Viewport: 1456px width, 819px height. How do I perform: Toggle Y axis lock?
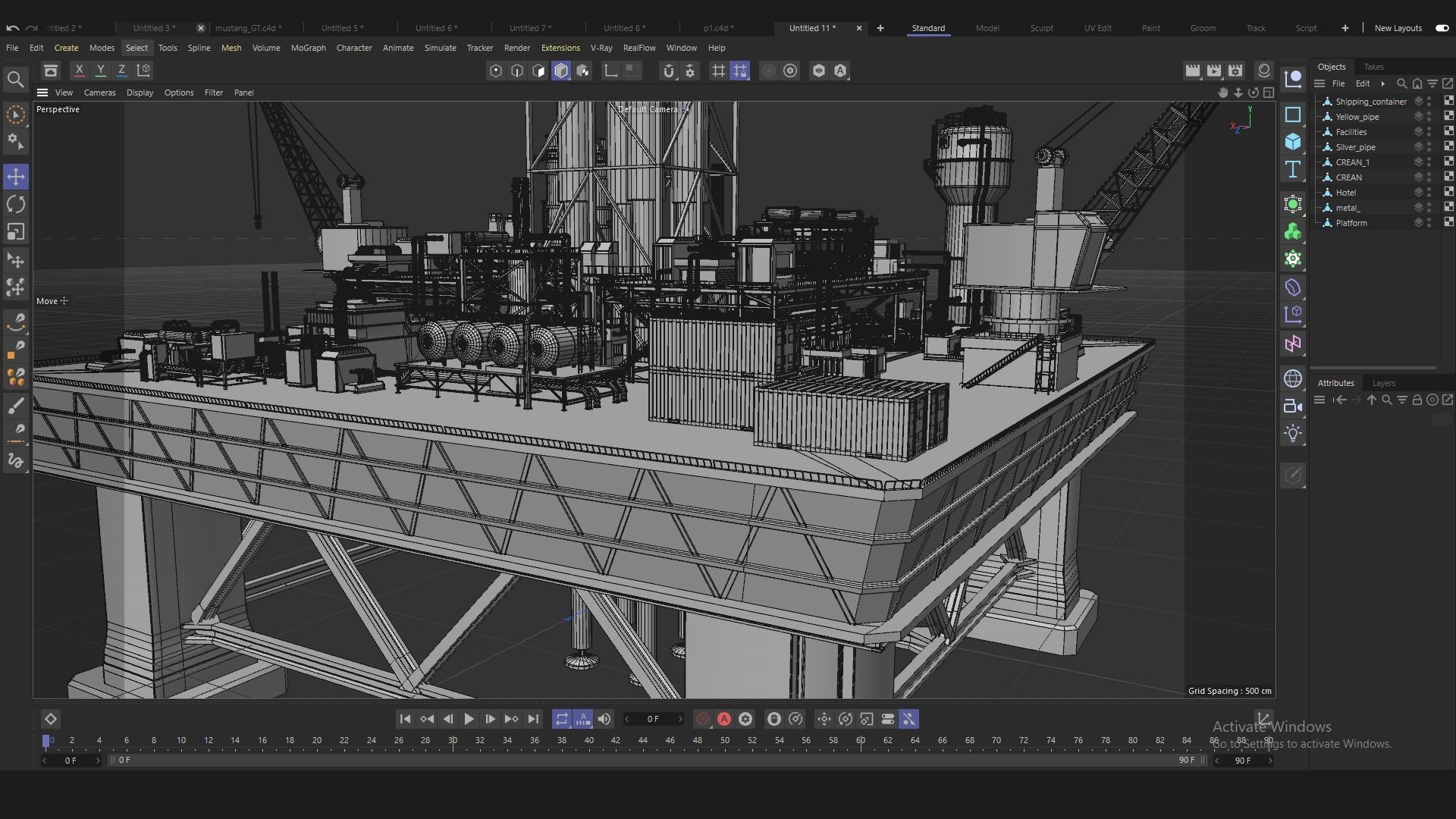[x=100, y=71]
